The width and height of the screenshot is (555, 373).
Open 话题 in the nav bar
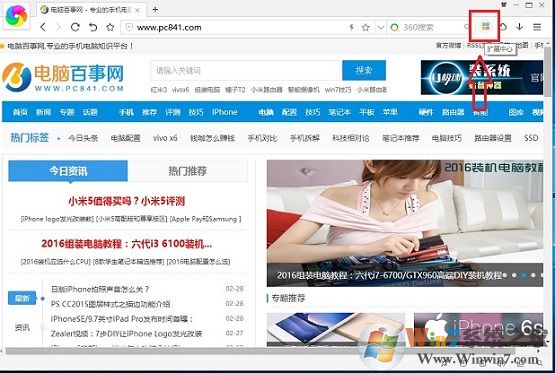pos(90,112)
